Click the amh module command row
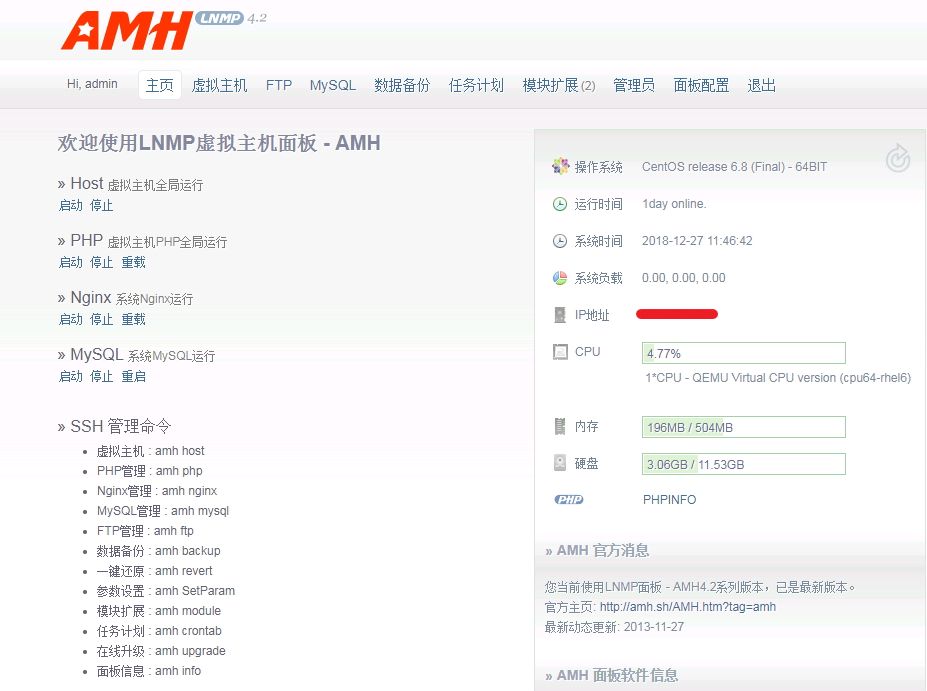The image size is (927, 691). (x=159, y=611)
